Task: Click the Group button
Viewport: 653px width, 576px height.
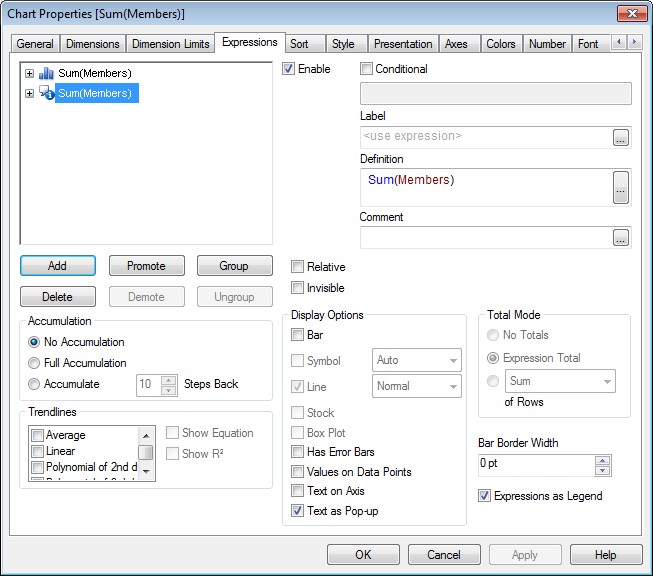Action: click(234, 266)
